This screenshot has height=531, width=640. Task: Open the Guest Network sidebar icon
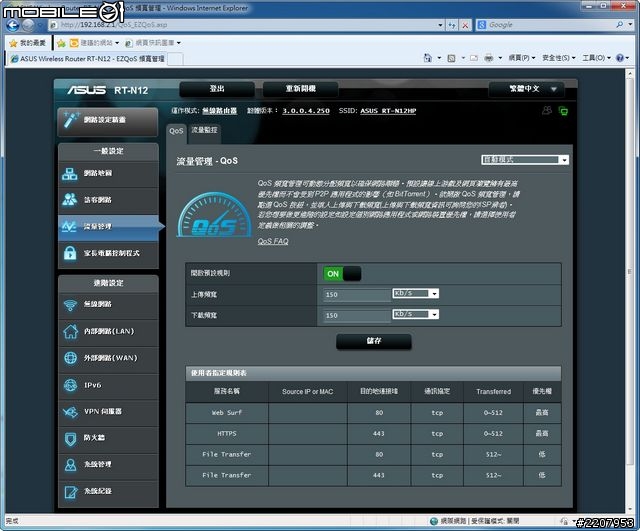[70, 200]
